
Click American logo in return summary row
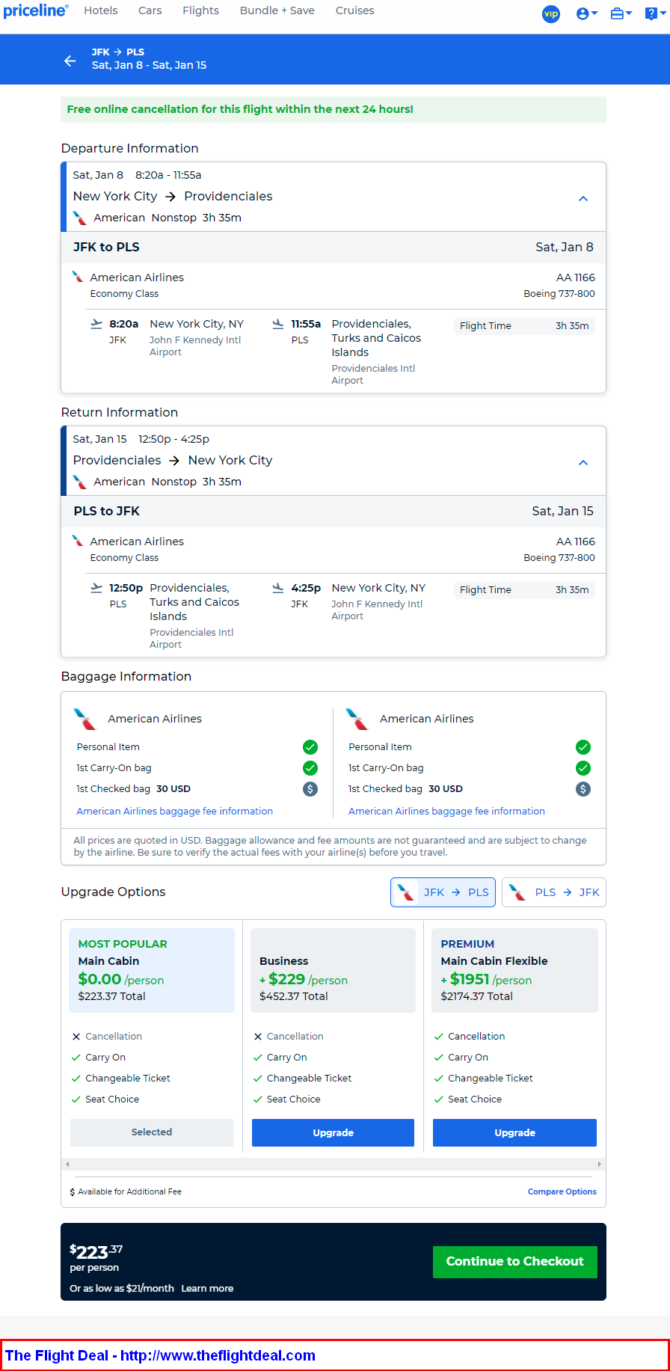80,482
